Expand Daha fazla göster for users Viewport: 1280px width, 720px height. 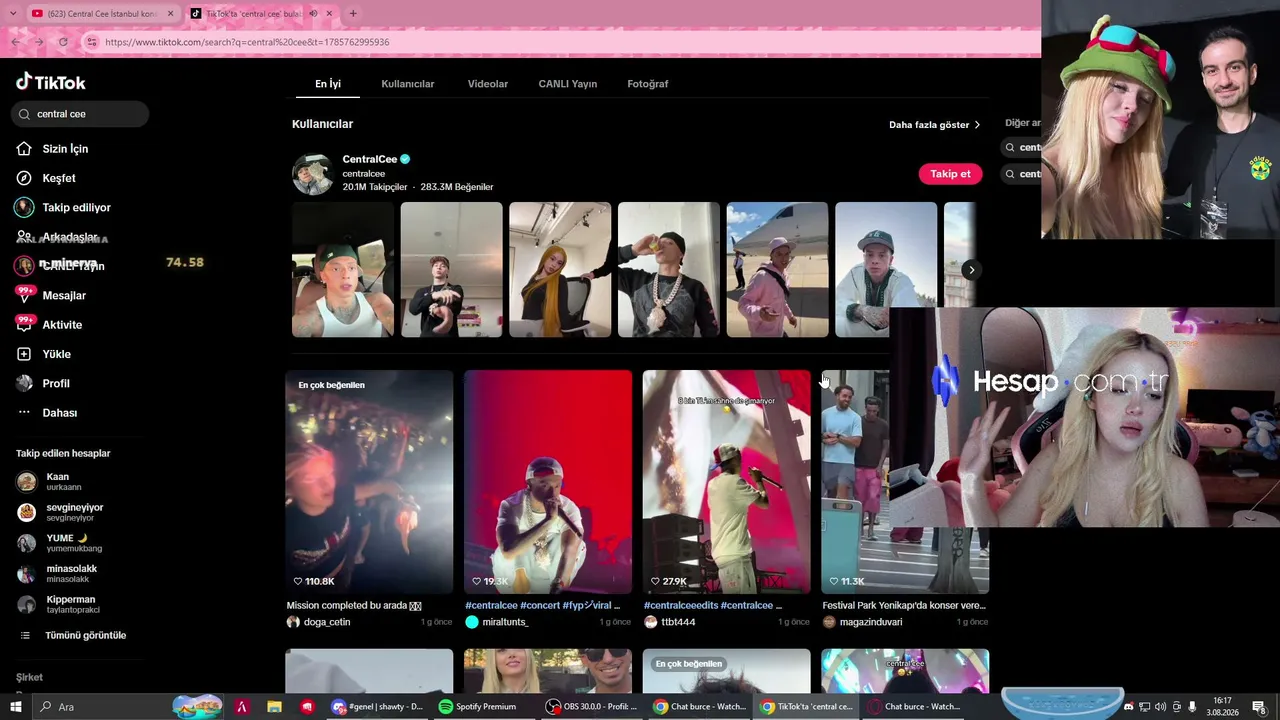pyautogui.click(x=934, y=125)
